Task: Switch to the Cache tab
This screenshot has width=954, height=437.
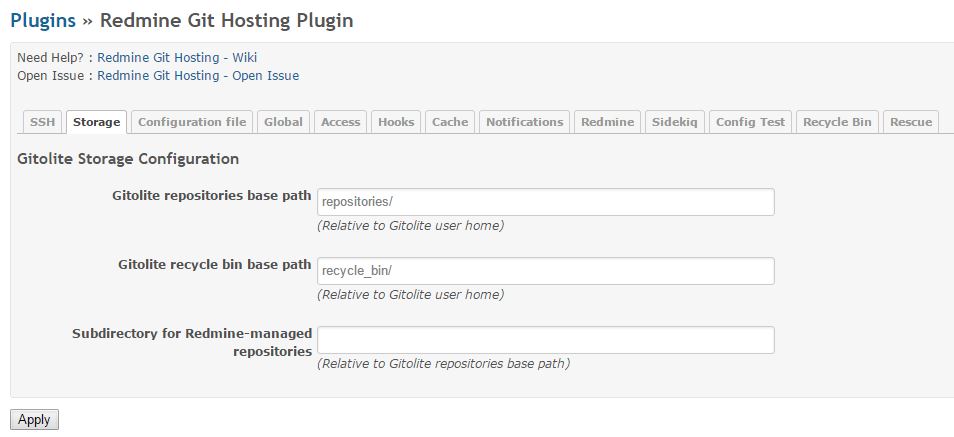Action: click(x=450, y=122)
